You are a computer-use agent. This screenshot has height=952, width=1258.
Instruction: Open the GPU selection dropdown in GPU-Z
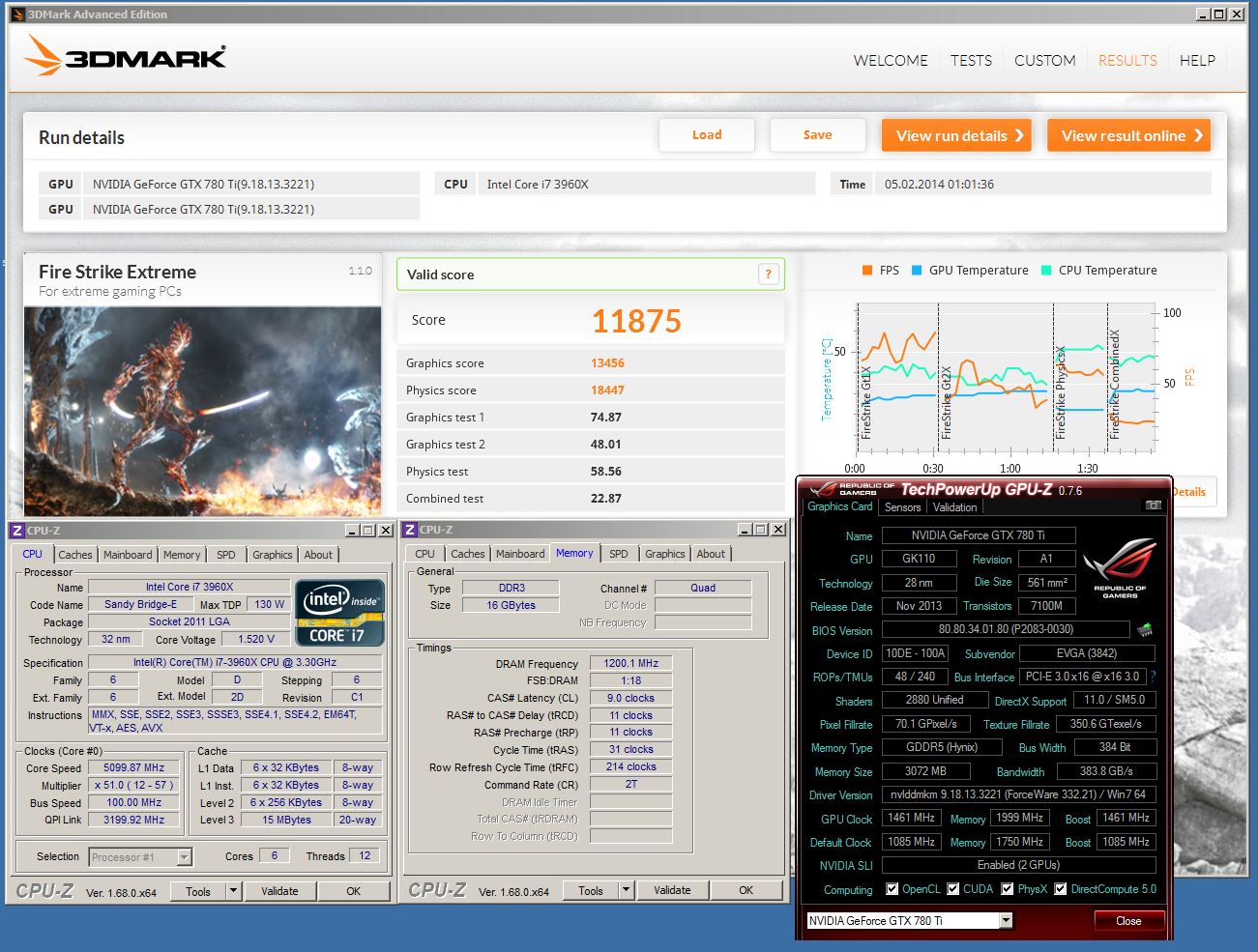(x=1007, y=921)
